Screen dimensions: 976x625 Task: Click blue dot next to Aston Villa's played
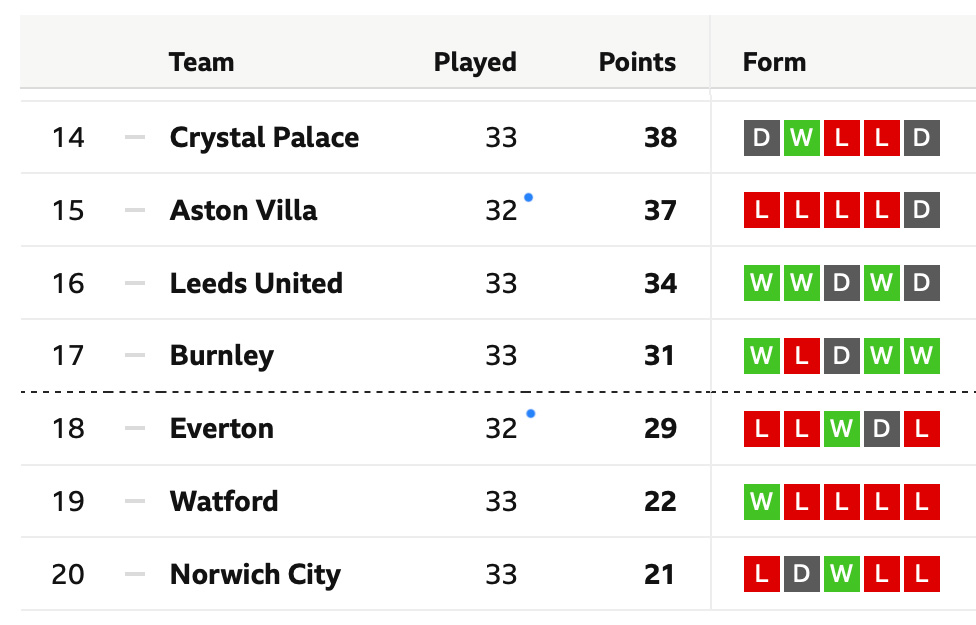528,198
